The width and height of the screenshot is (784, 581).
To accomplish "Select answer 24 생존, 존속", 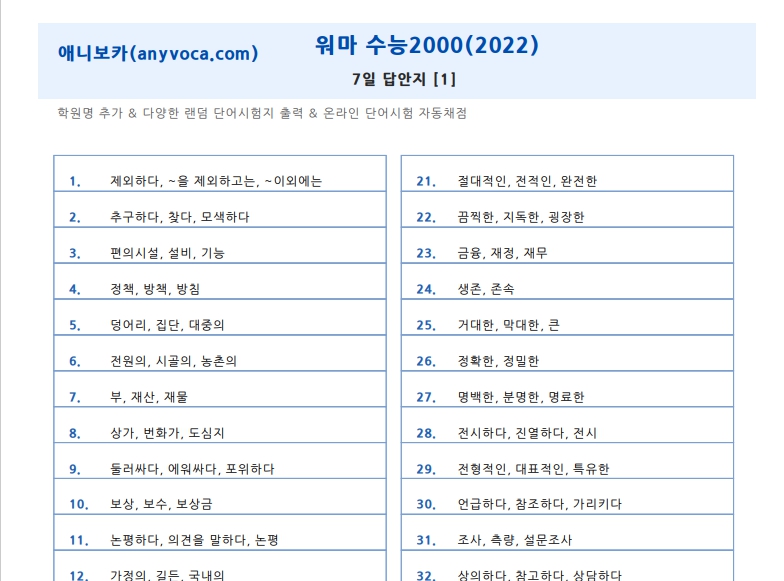I will tap(486, 289).
